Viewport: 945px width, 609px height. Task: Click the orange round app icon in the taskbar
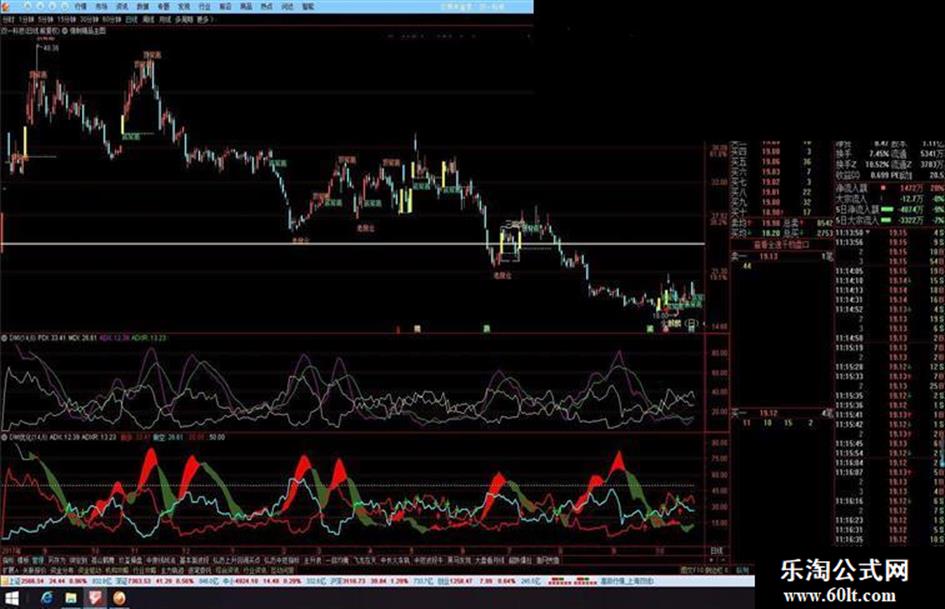point(119,598)
